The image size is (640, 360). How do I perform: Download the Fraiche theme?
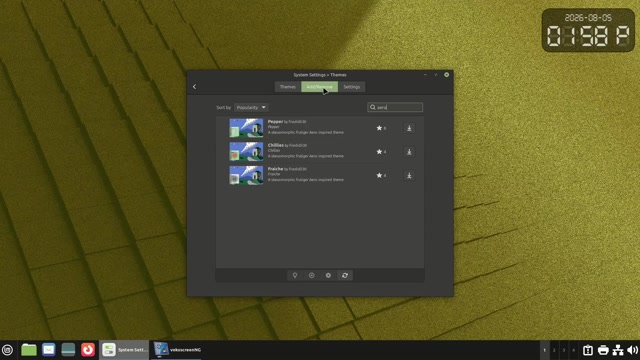[409, 176]
